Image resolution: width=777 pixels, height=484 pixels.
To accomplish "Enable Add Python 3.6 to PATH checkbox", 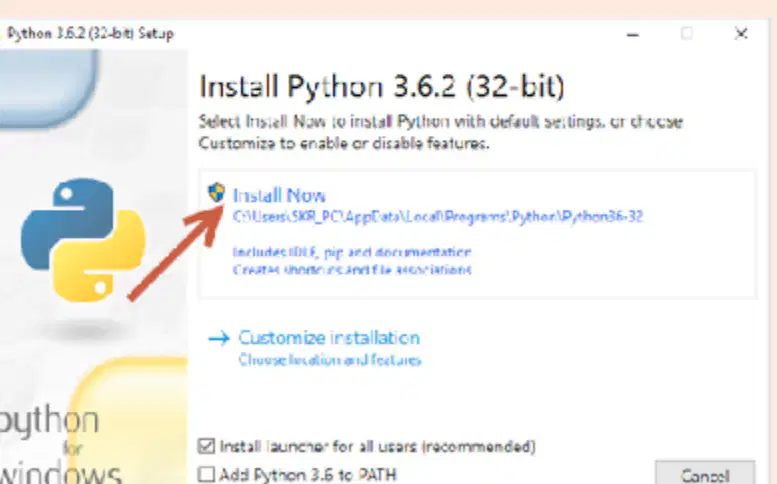I will coord(206,474).
